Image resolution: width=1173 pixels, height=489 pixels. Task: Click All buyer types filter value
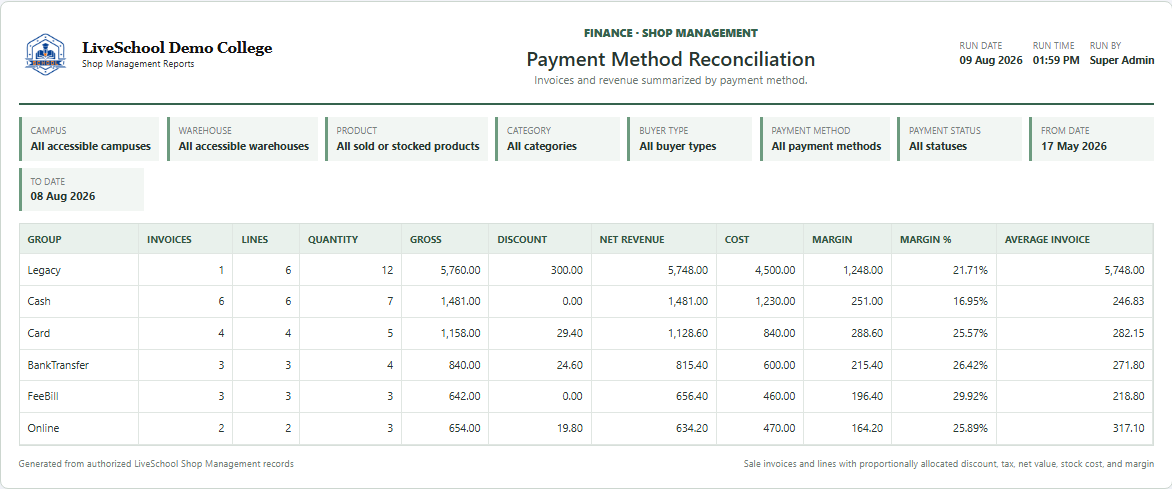[677, 147]
